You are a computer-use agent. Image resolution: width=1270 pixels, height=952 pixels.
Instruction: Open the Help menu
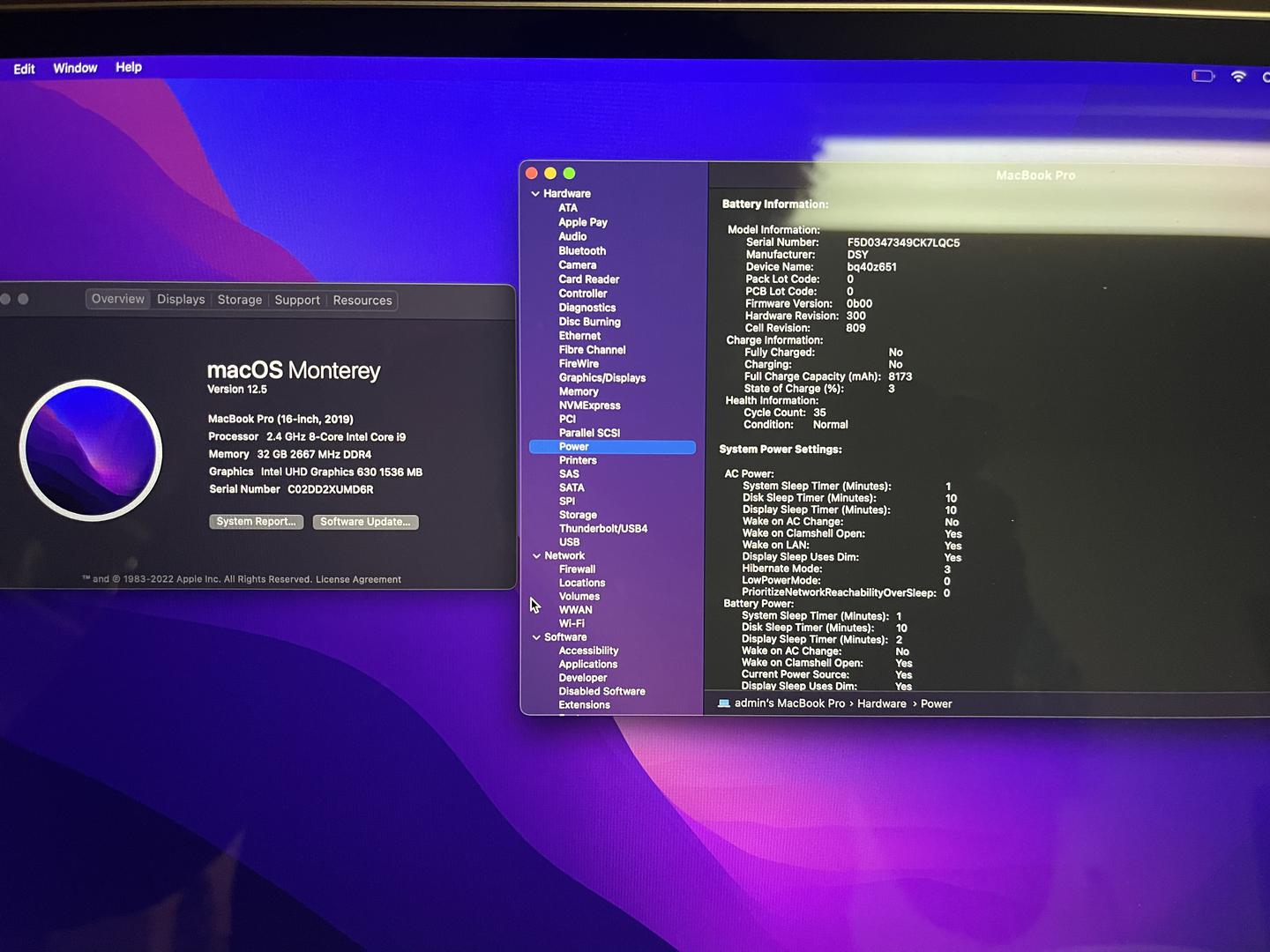pos(129,67)
